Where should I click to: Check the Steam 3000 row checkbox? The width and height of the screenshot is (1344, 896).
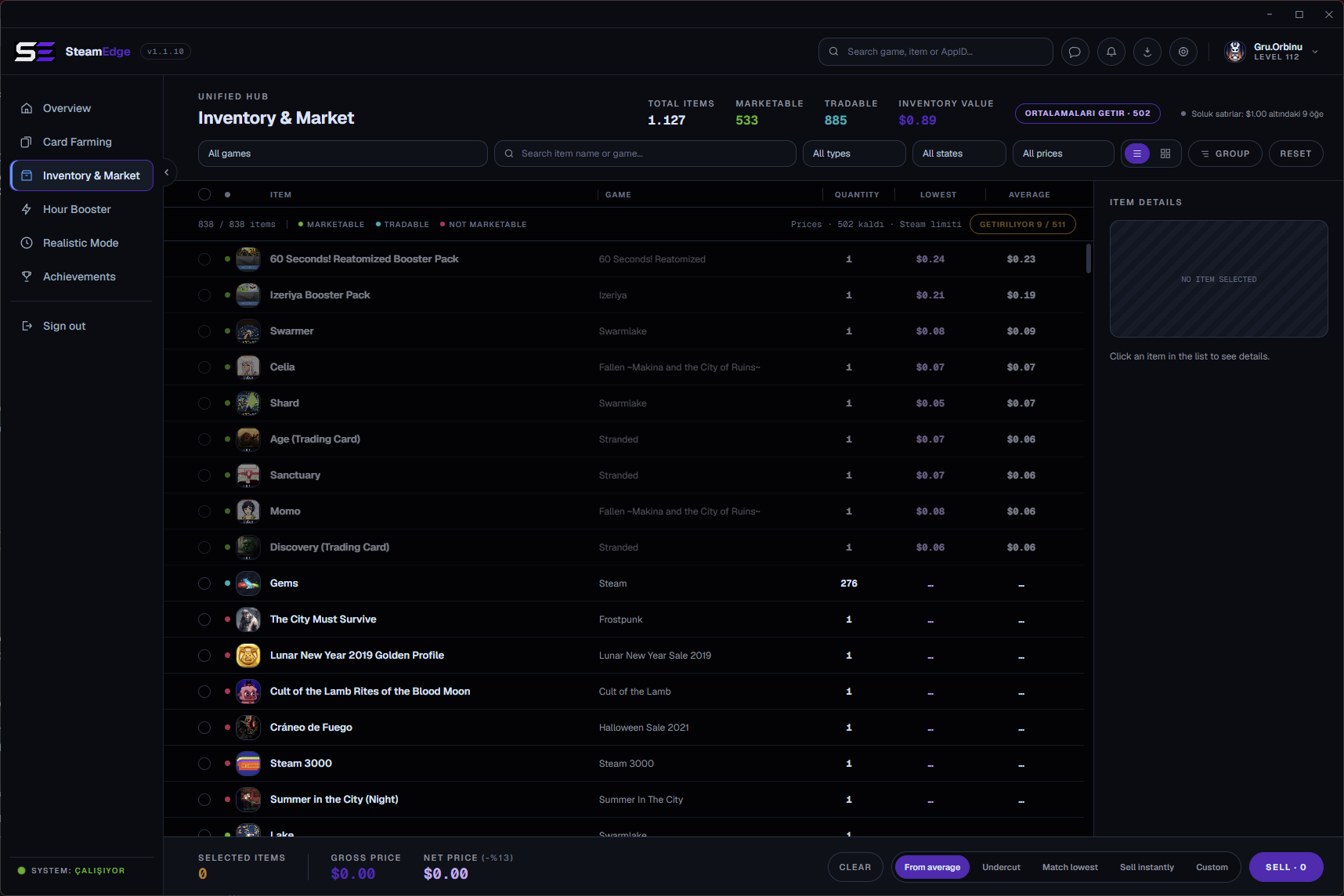click(x=204, y=764)
